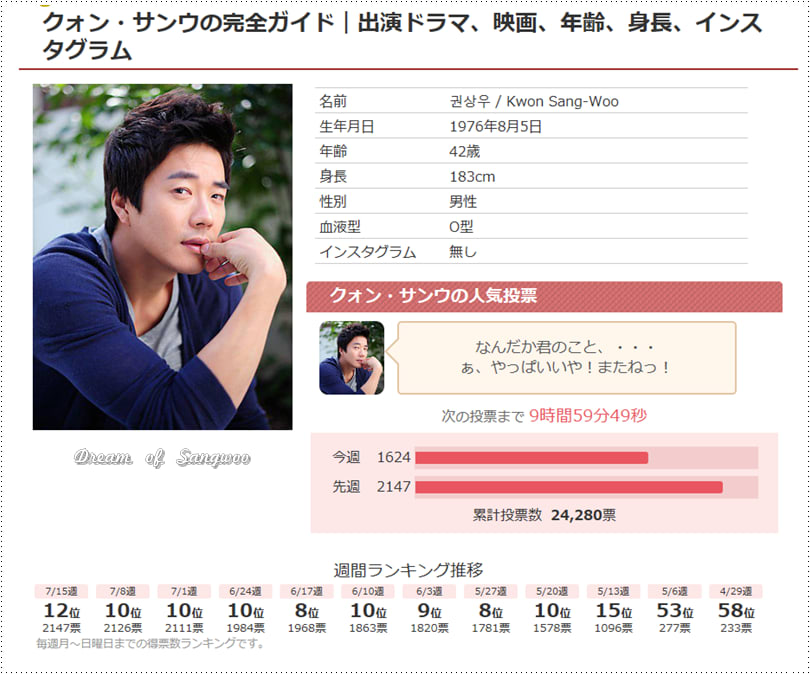Image resolution: width=810 pixels, height=674 pixels.
Task: Click the Instagram value 無し
Action: click(462, 252)
